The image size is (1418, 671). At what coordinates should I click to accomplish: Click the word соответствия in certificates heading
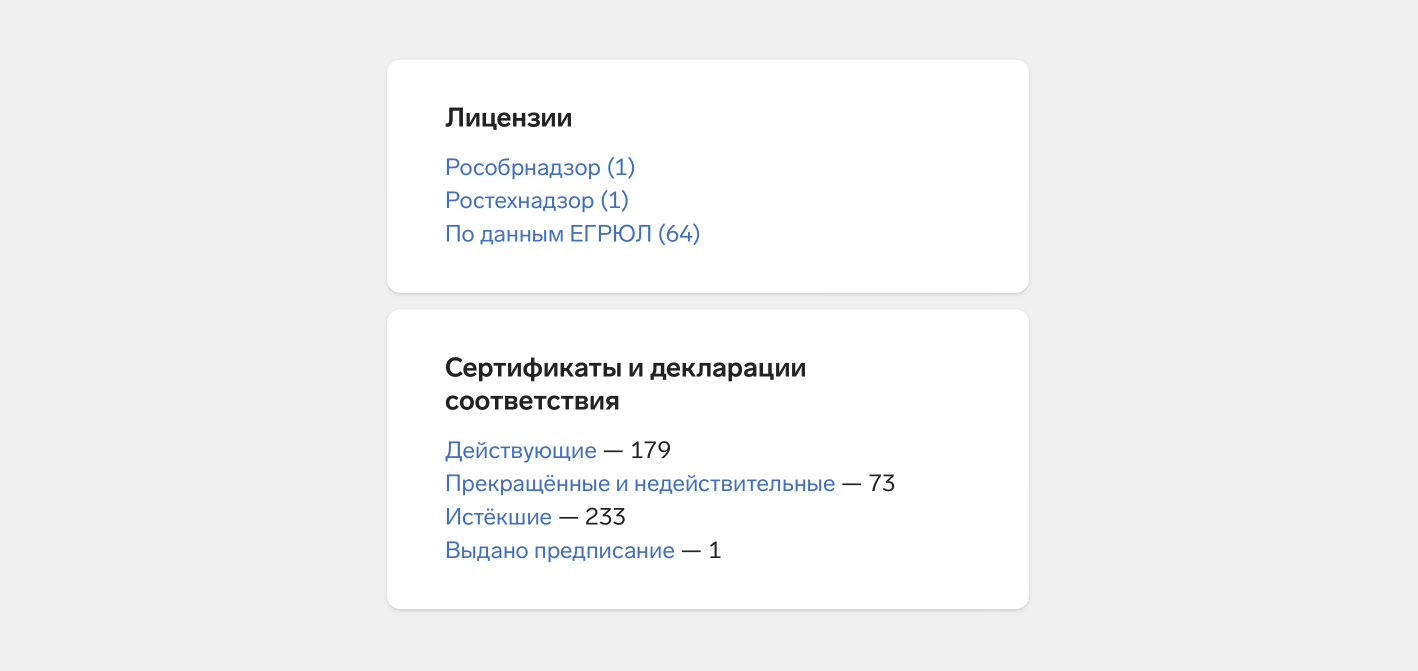click(x=532, y=401)
